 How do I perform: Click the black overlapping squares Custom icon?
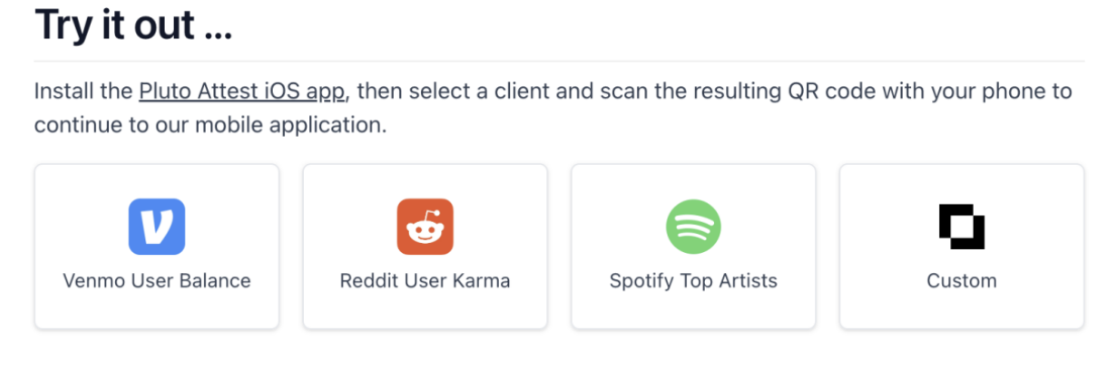click(962, 227)
